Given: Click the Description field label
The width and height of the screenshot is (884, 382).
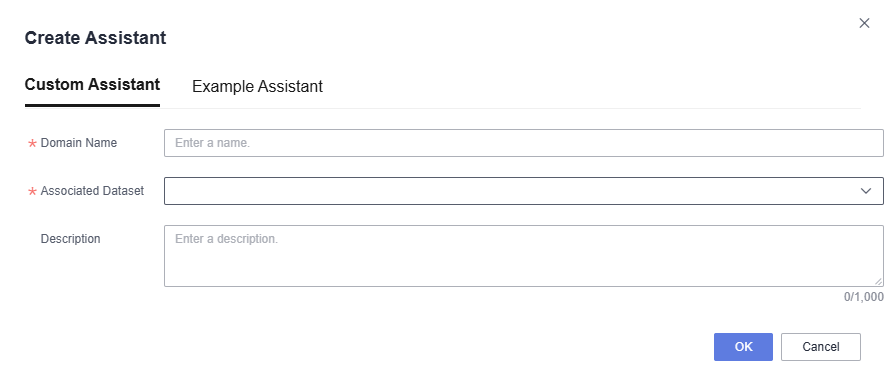Looking at the screenshot, I should click(70, 239).
